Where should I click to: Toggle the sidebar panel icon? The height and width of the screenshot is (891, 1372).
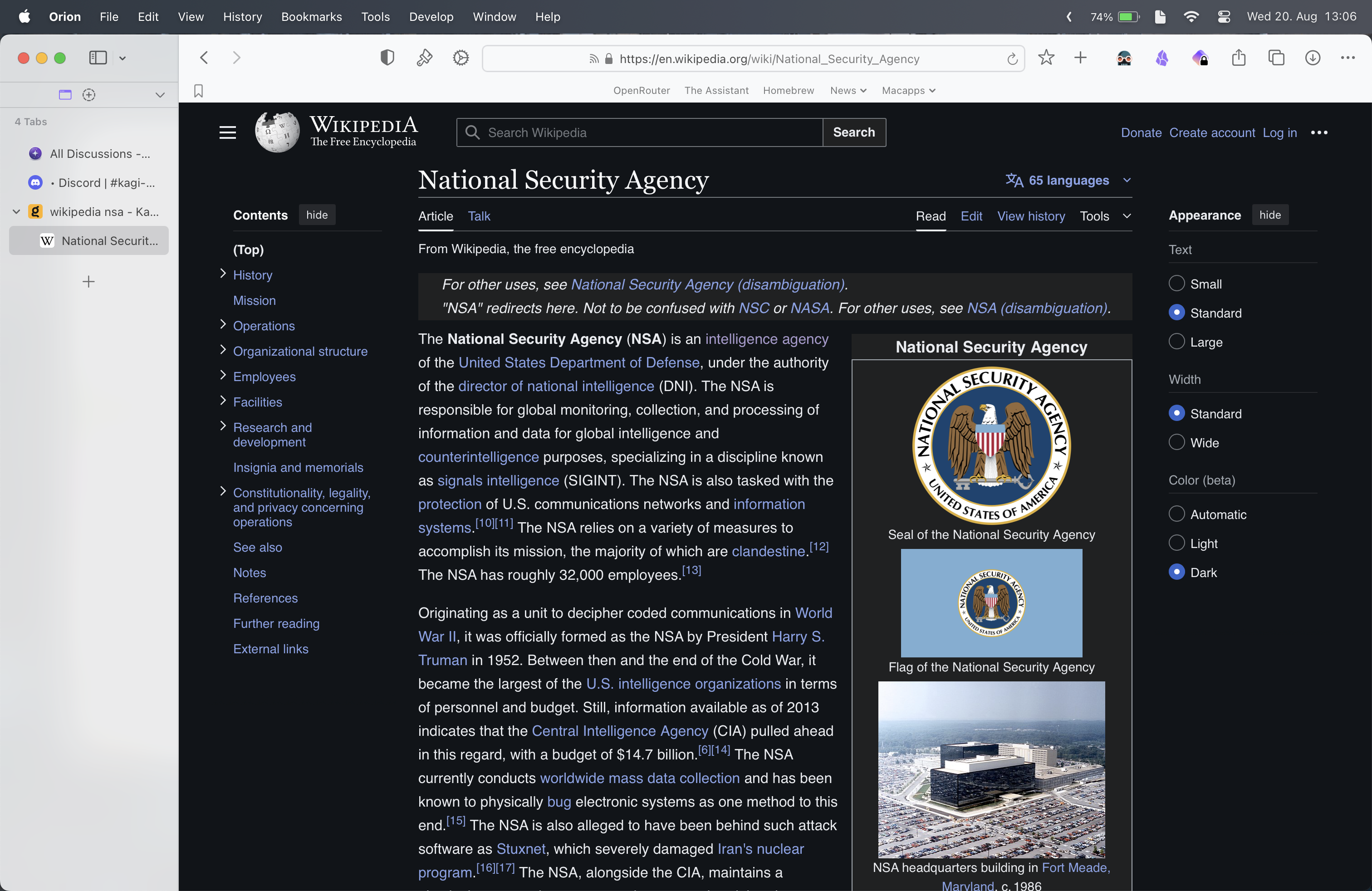click(x=98, y=58)
